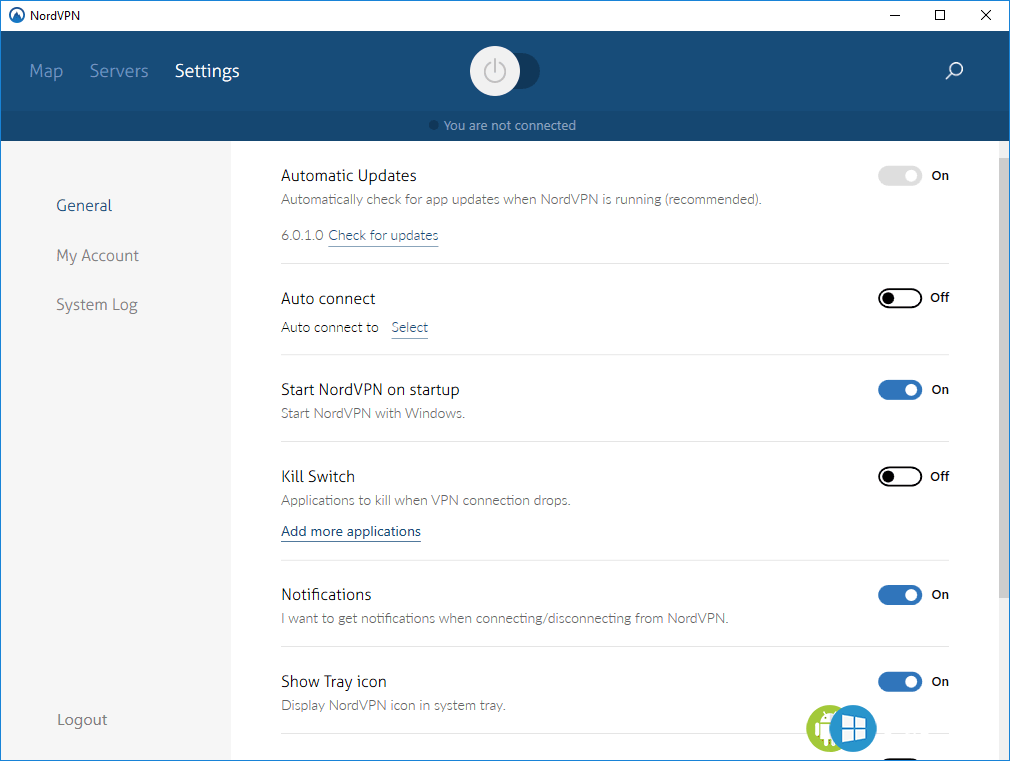
Task: Click Add more applications link
Action: (351, 532)
